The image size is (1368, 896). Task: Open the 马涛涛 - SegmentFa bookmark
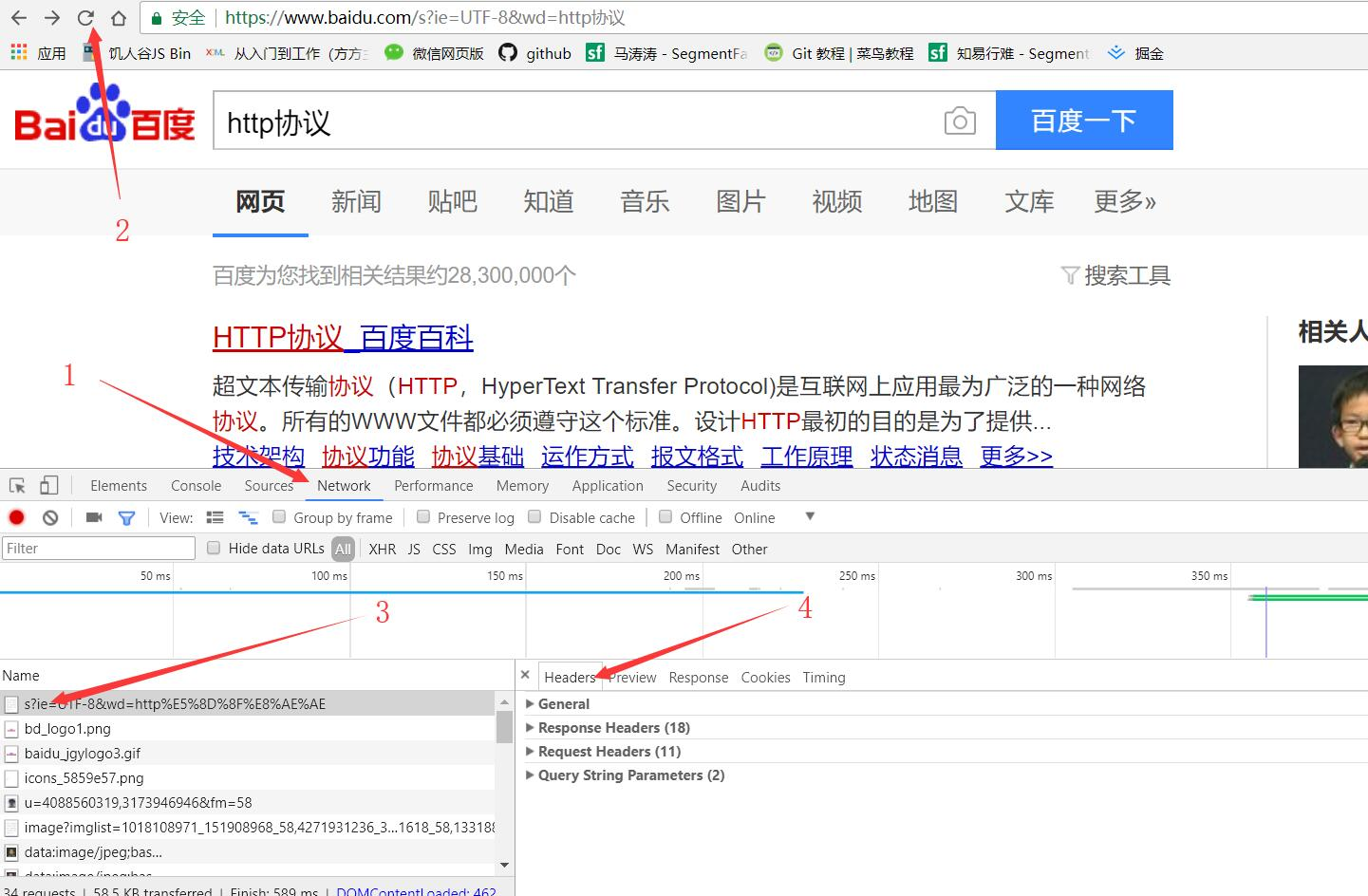[666, 53]
